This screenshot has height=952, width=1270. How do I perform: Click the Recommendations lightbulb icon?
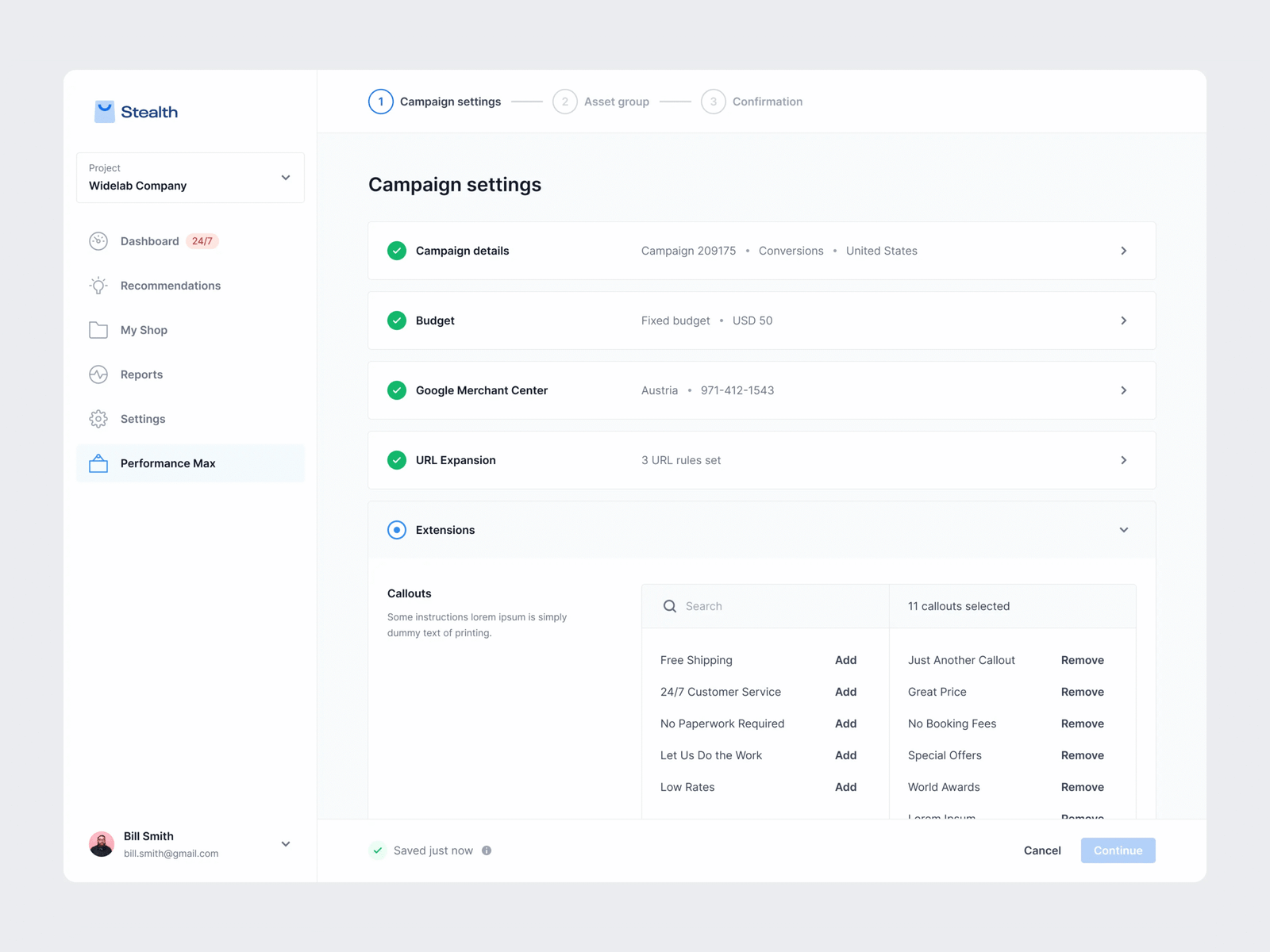click(98, 286)
